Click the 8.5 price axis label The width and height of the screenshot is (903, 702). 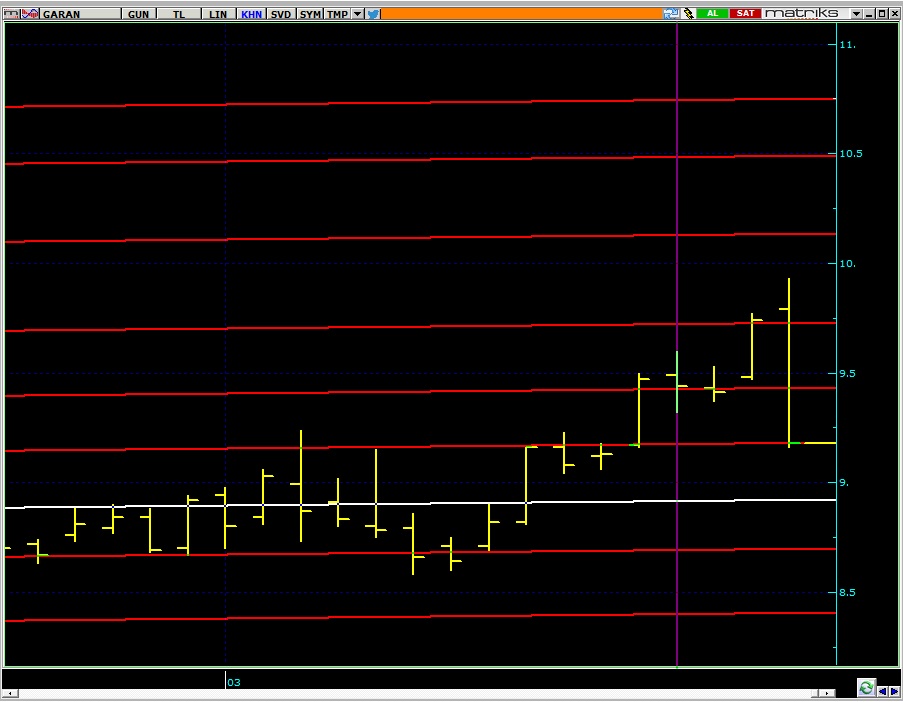pos(848,592)
